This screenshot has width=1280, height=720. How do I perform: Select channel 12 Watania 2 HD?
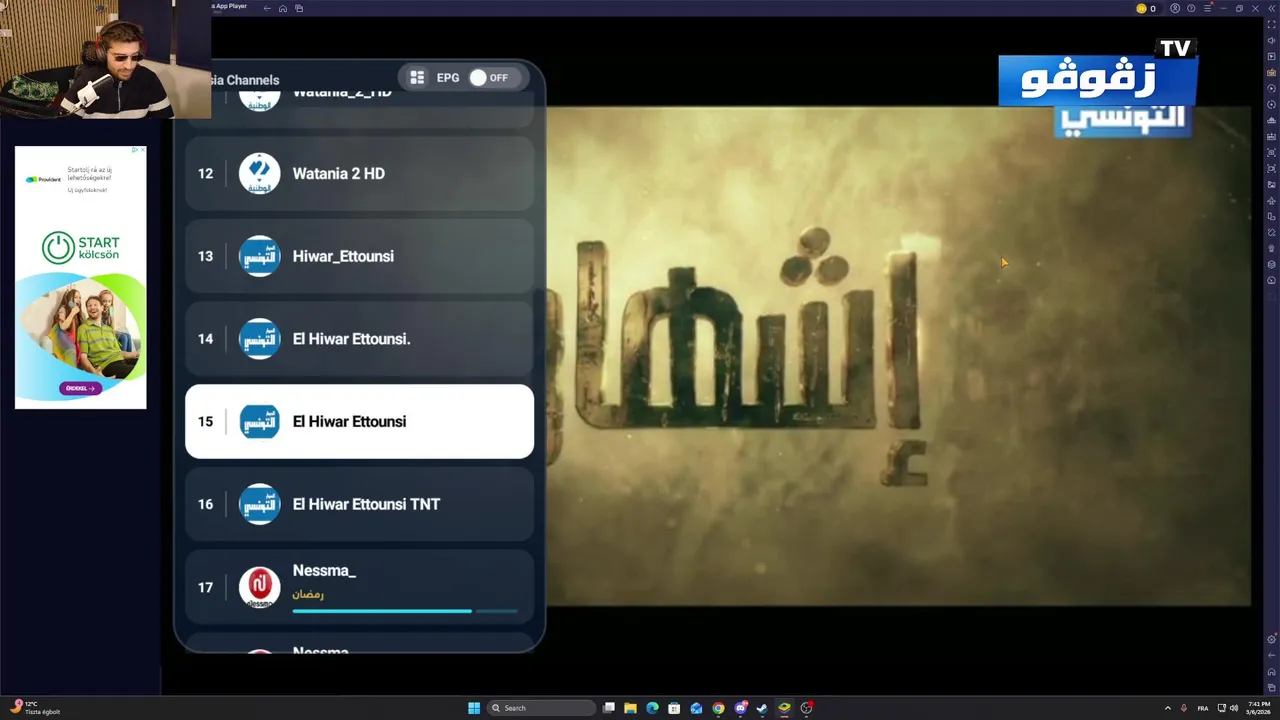tap(359, 173)
